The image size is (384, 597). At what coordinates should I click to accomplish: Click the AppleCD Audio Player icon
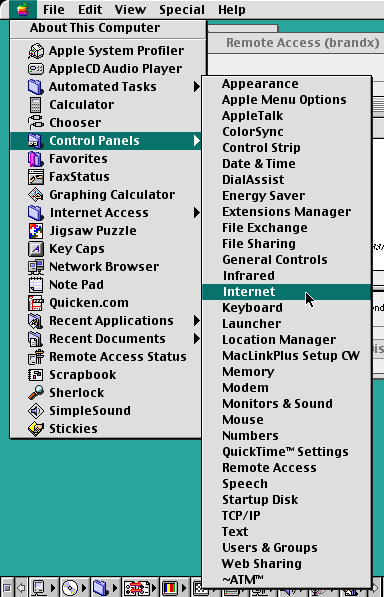click(x=36, y=69)
